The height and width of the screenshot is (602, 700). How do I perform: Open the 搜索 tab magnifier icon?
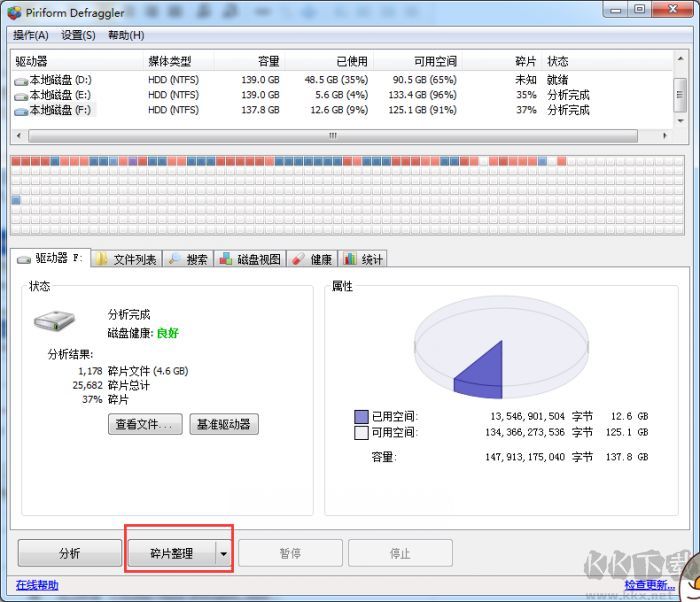pos(175,259)
